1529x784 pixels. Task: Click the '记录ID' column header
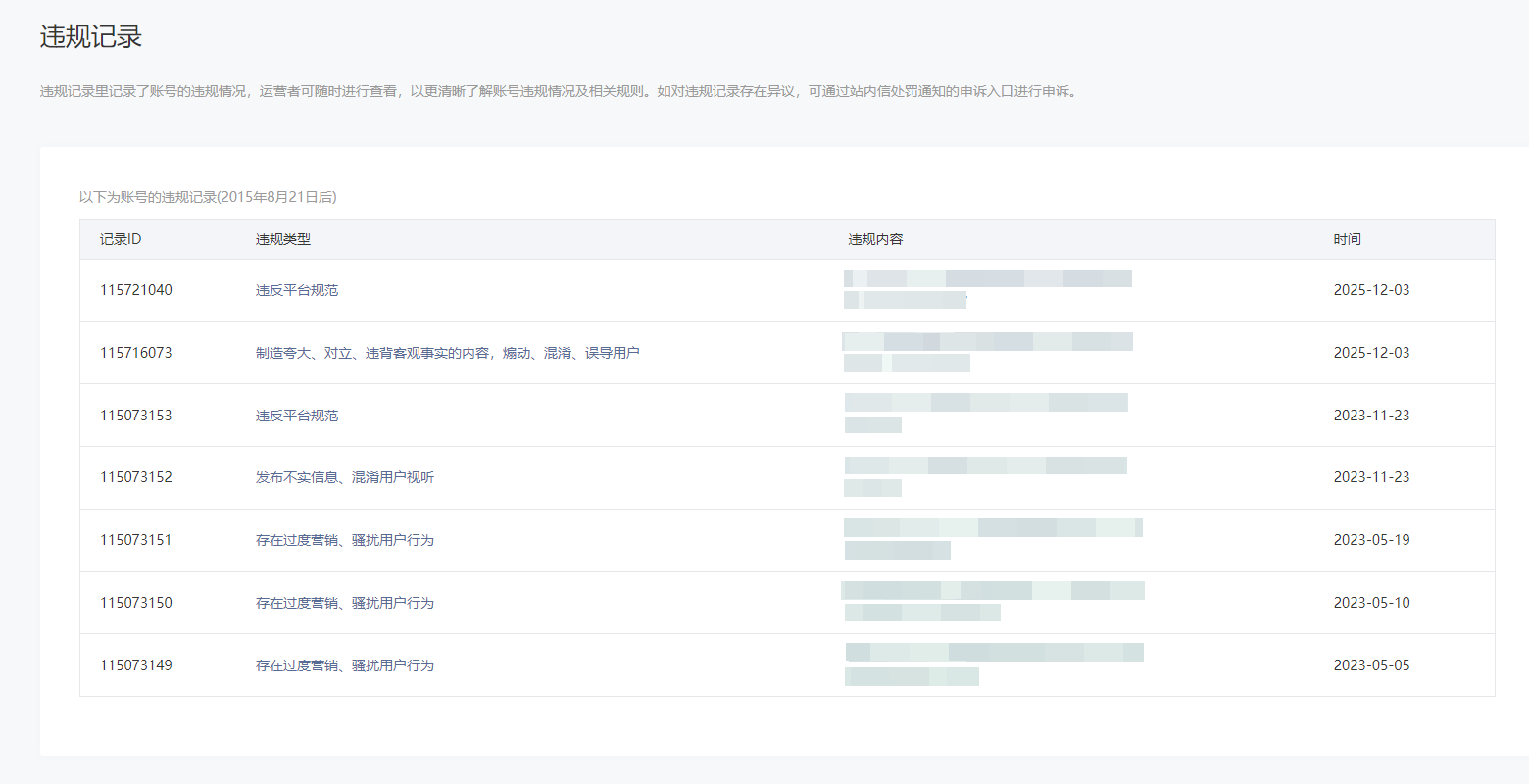121,239
